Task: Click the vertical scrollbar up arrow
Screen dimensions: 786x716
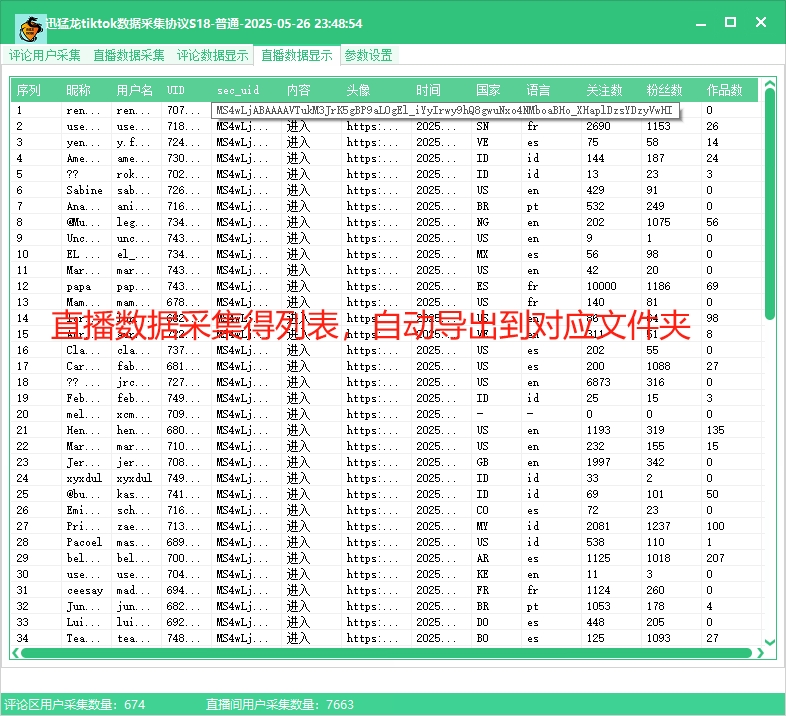Action: 770,84
